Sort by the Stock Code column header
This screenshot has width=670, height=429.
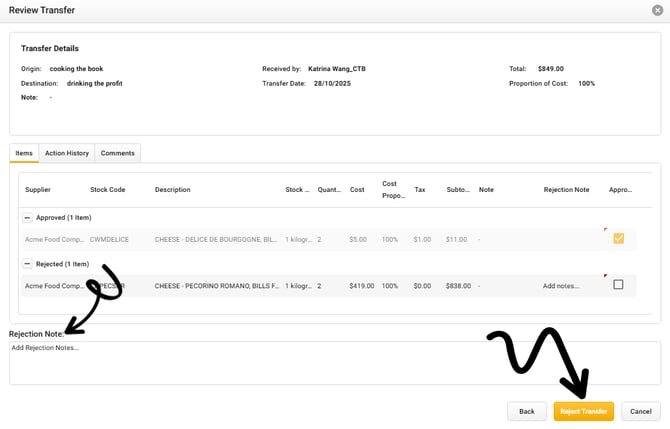107,189
